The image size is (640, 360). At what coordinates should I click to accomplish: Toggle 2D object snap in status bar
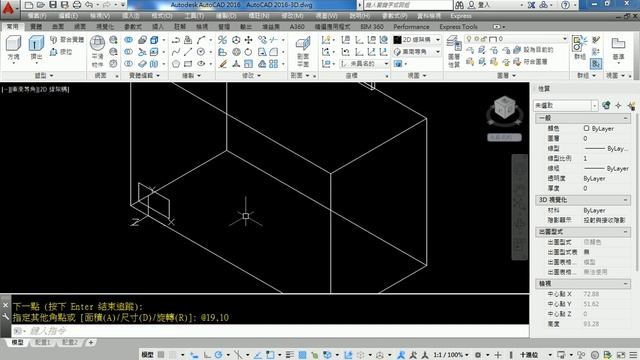(270, 355)
